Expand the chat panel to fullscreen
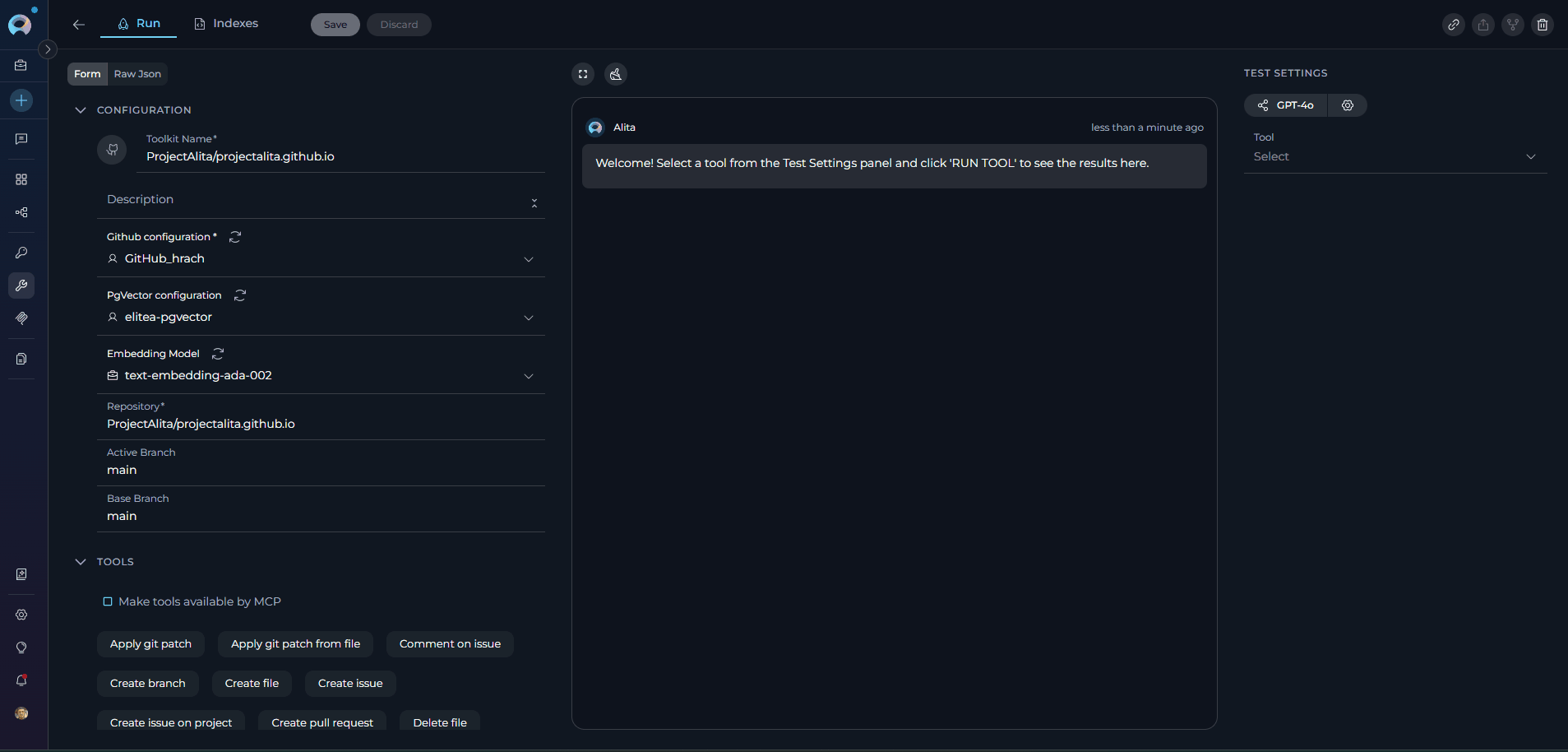This screenshot has width=1568, height=752. (x=583, y=74)
